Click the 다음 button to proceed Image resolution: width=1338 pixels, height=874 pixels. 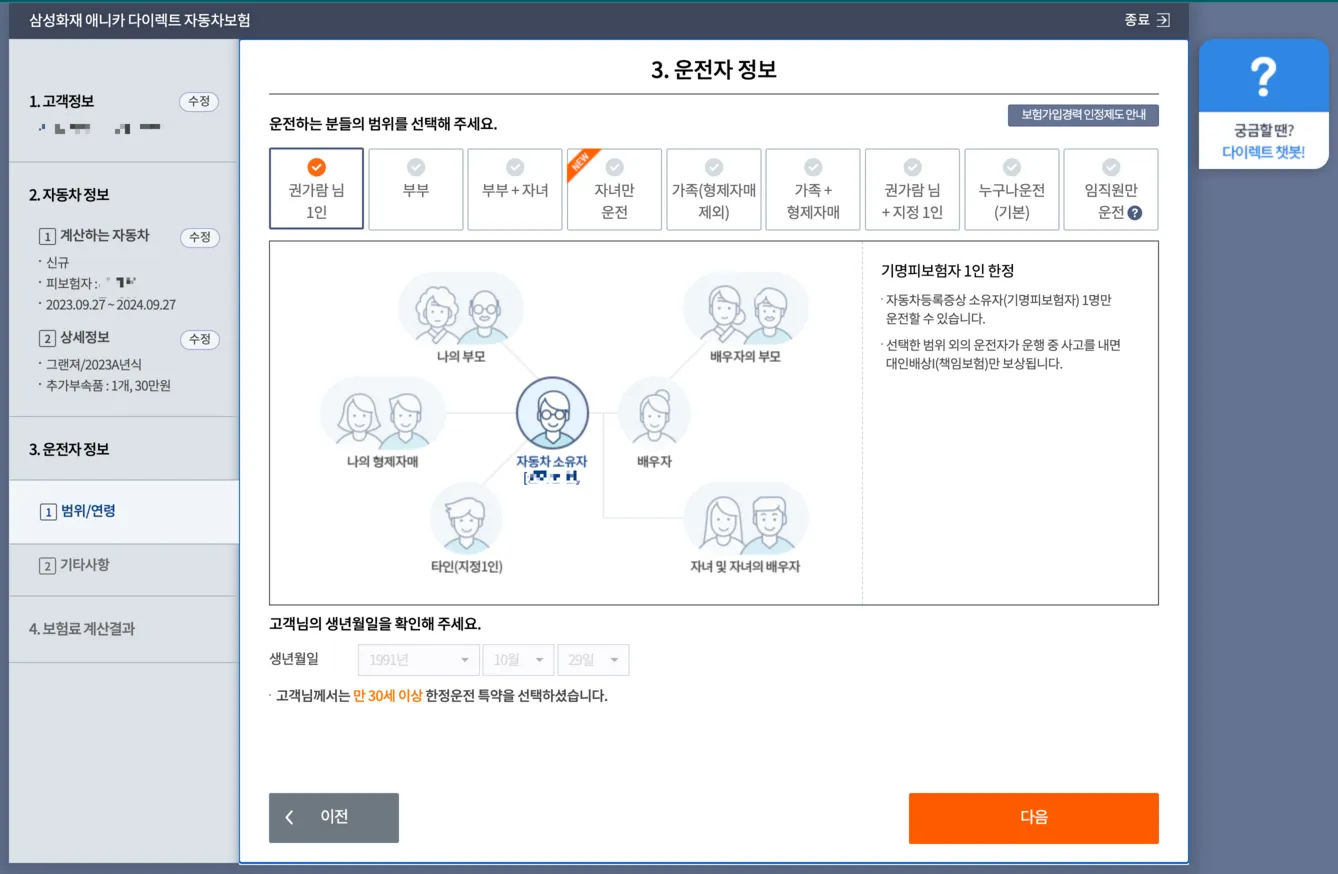1033,817
